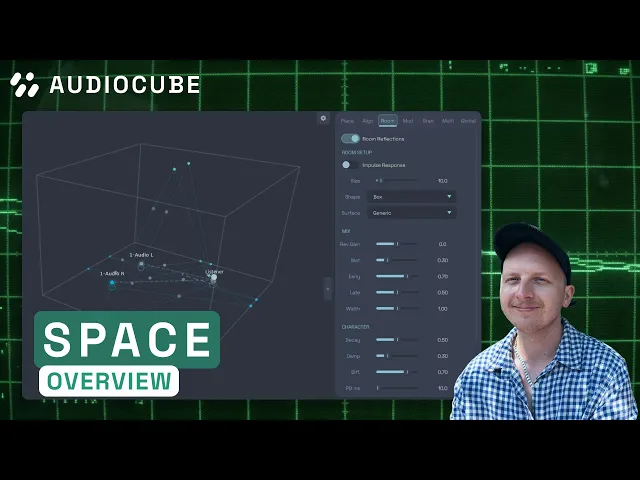Click the CHARACTER section heading
Viewport: 640px width, 480px height.
pyautogui.click(x=356, y=327)
